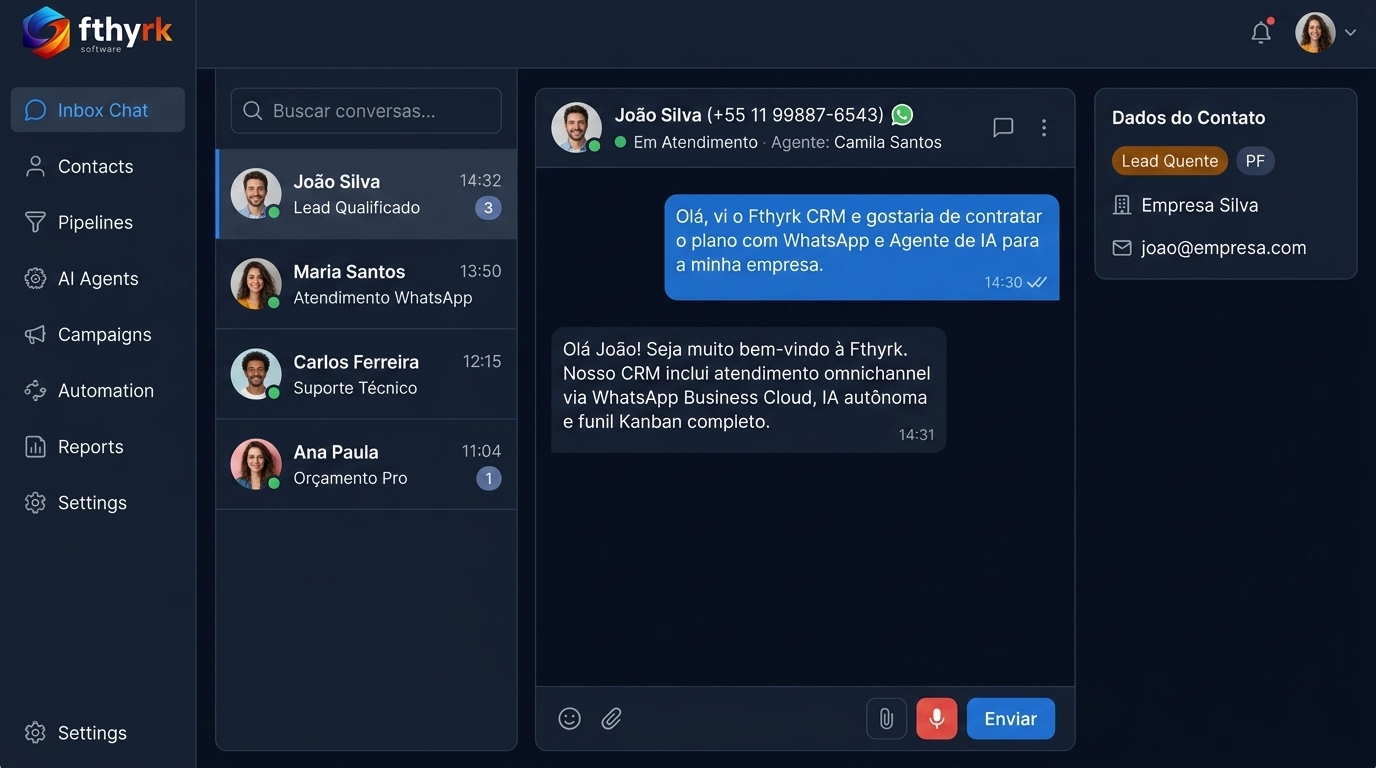Navigate to Automation

98,390
